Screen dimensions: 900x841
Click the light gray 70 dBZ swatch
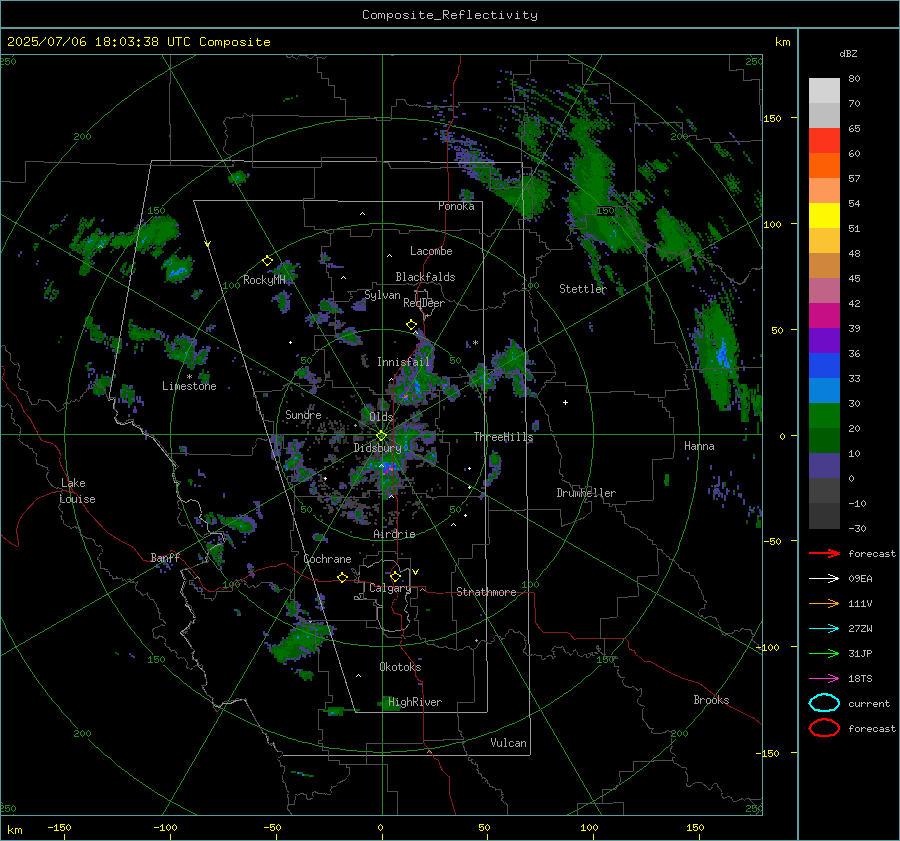click(824, 91)
